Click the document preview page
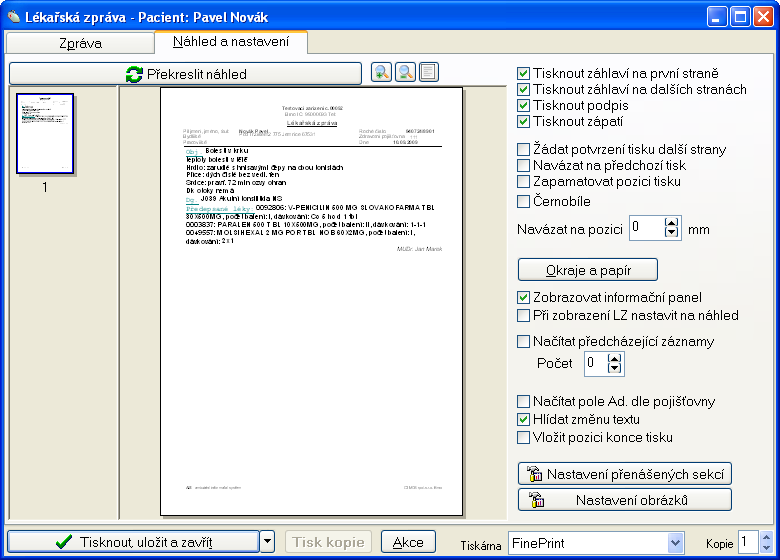 (x=311, y=301)
